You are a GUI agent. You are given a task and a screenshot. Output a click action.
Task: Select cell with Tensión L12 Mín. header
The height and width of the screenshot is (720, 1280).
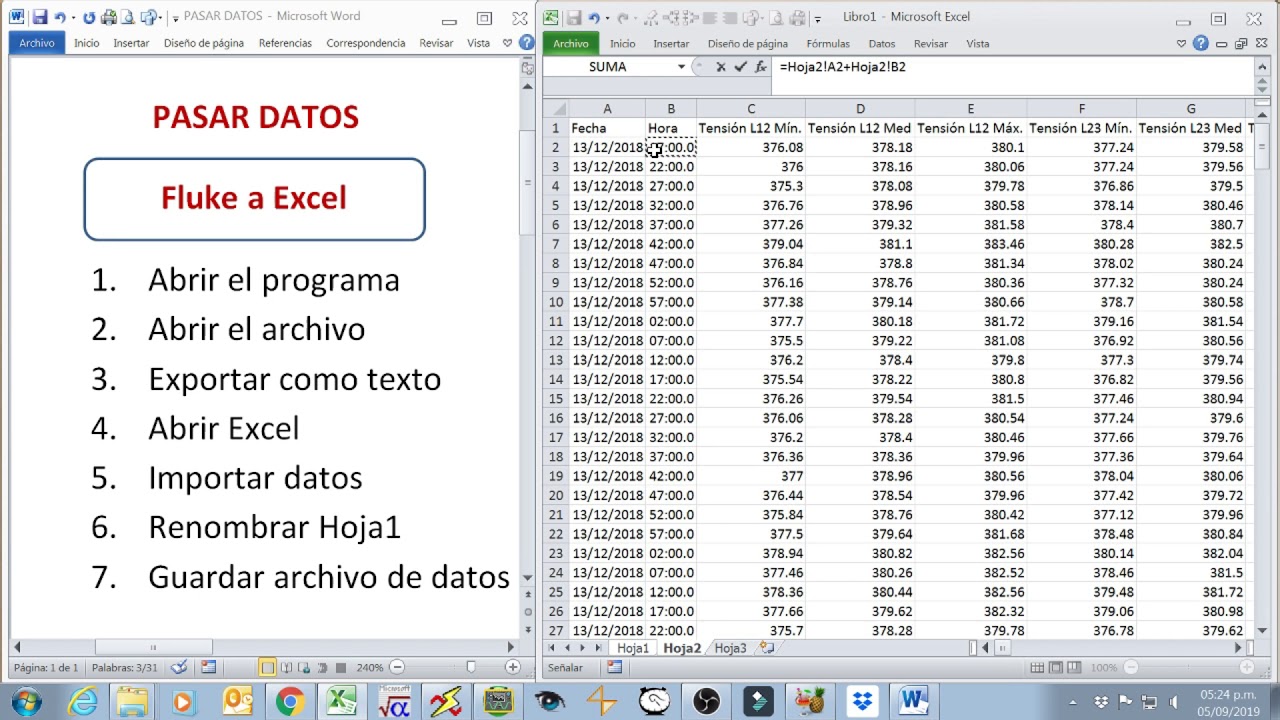pos(750,128)
